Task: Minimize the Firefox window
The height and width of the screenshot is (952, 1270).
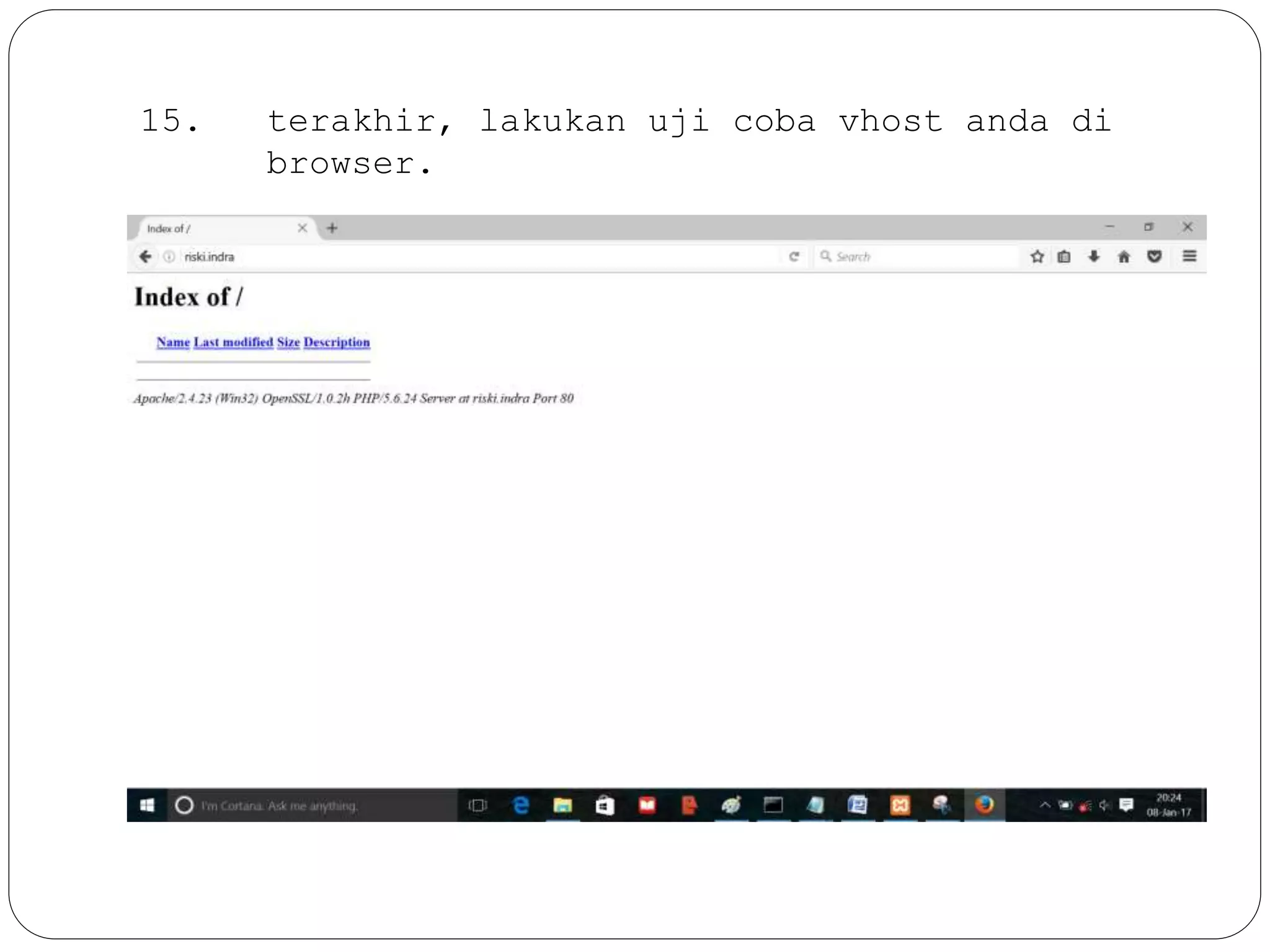Action: 1110,227
